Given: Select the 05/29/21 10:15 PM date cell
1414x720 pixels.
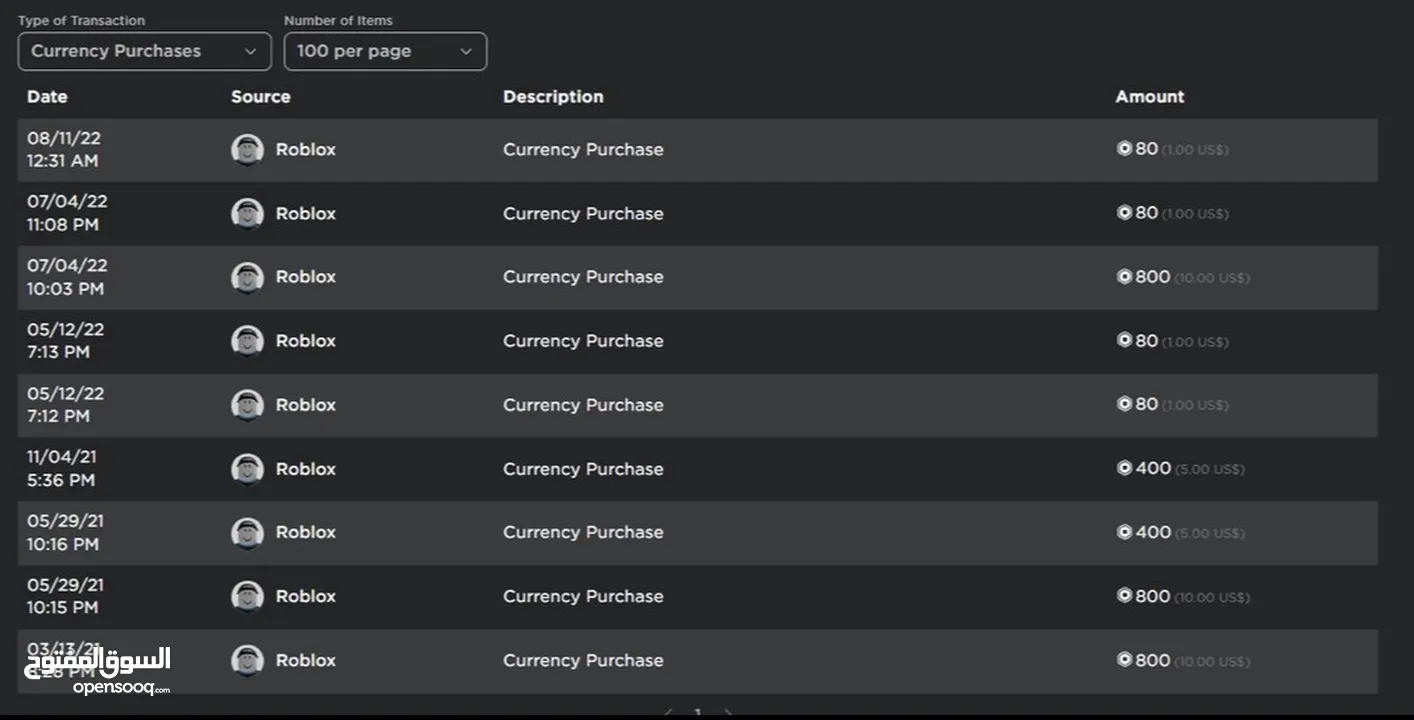Looking at the screenshot, I should [65, 596].
